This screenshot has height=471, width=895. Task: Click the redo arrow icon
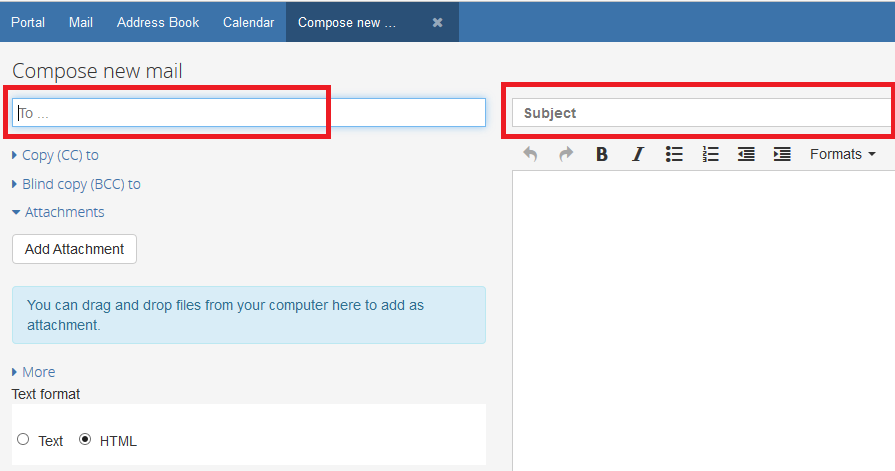click(566, 154)
